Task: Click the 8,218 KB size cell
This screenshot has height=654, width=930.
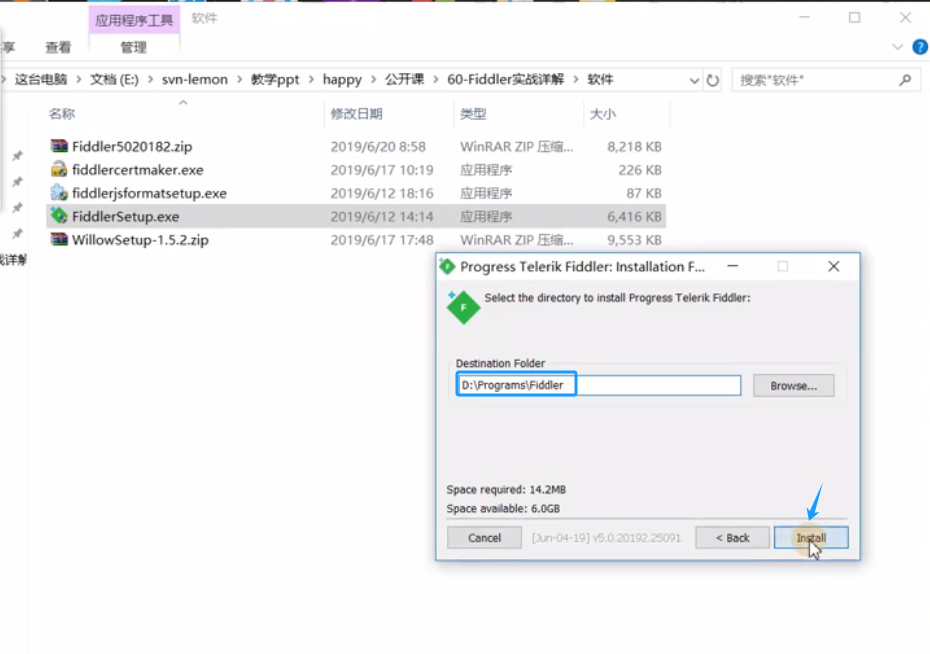Action: tap(634, 146)
